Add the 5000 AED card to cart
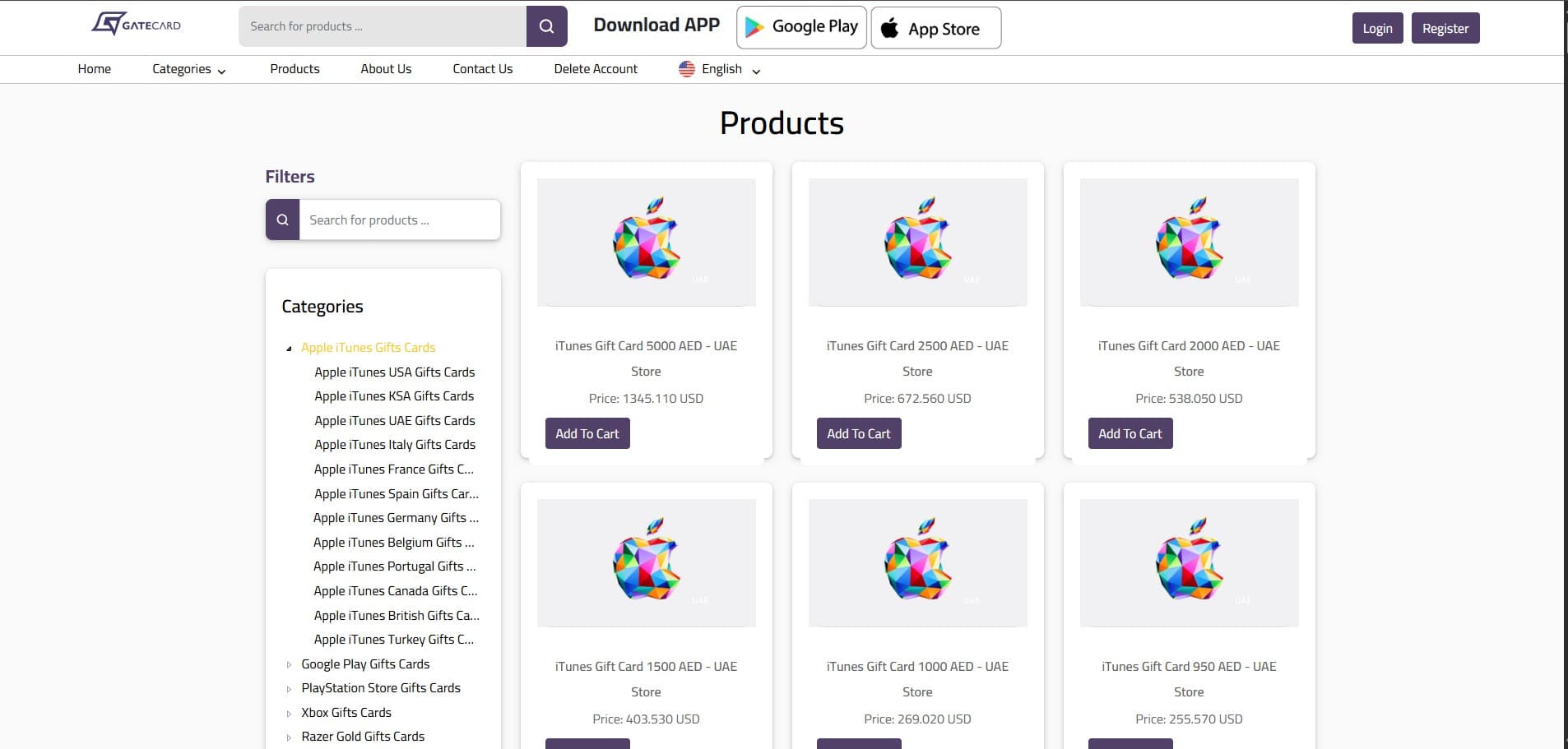 click(x=587, y=433)
